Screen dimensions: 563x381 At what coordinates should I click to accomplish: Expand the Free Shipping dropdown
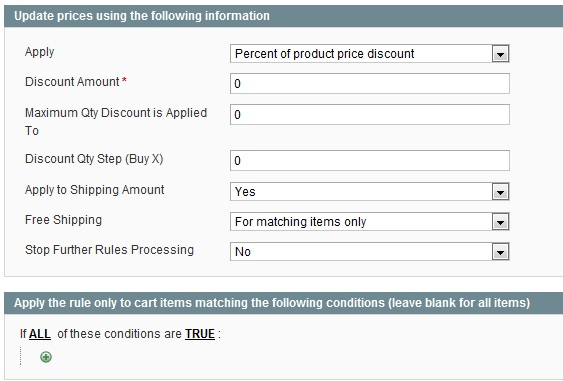[369, 222]
